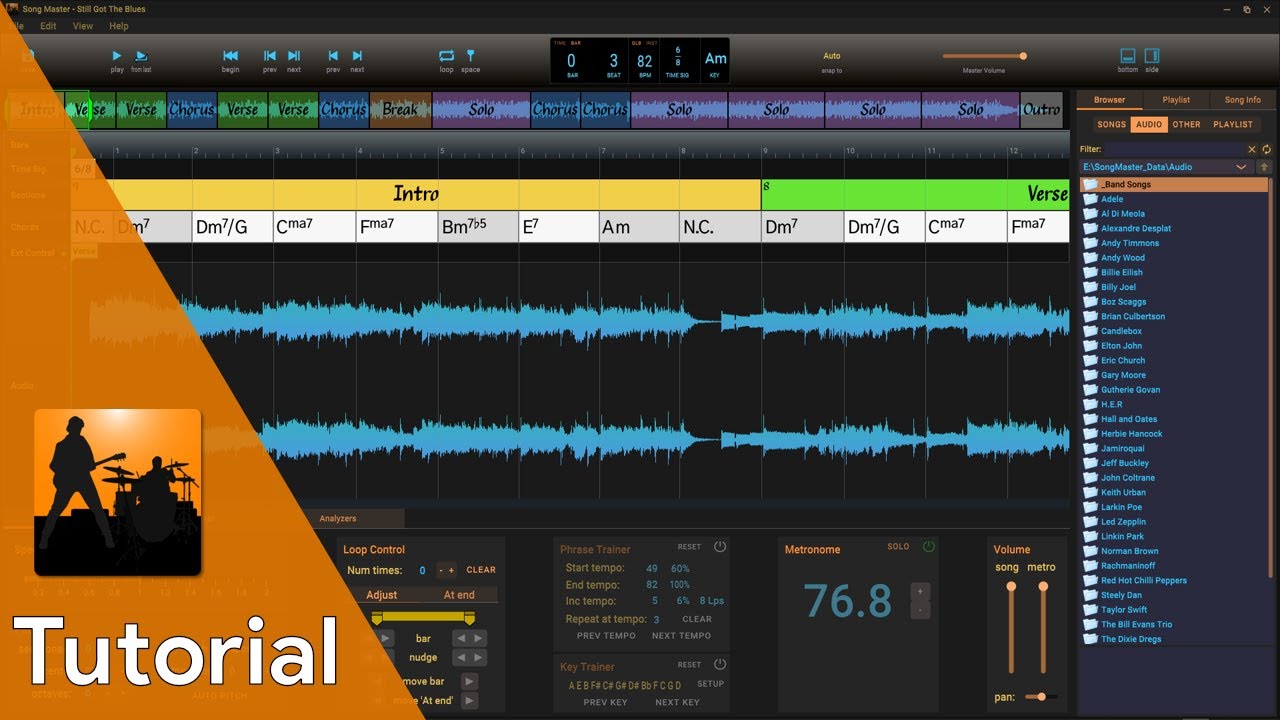Click CLEAR in Loop Control
This screenshot has height=720, width=1280.
click(481, 570)
